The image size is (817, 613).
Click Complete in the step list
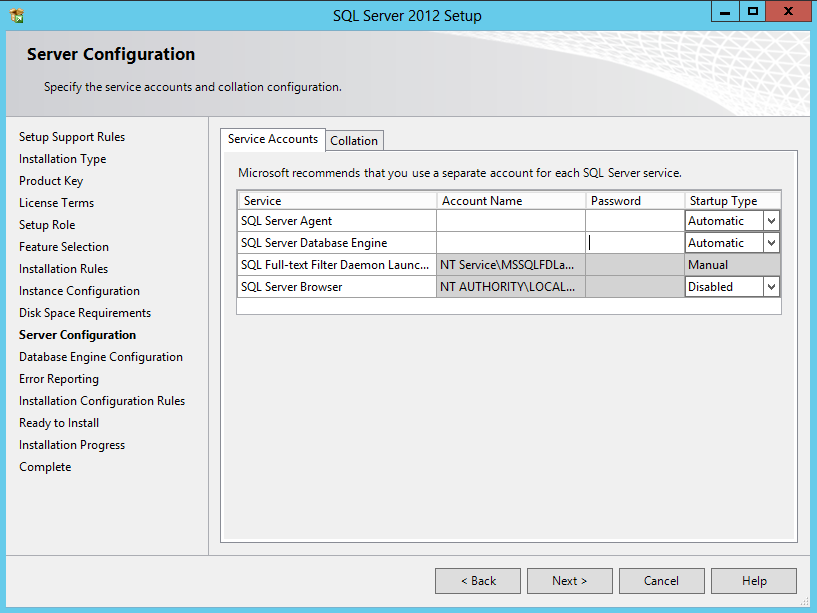click(45, 467)
